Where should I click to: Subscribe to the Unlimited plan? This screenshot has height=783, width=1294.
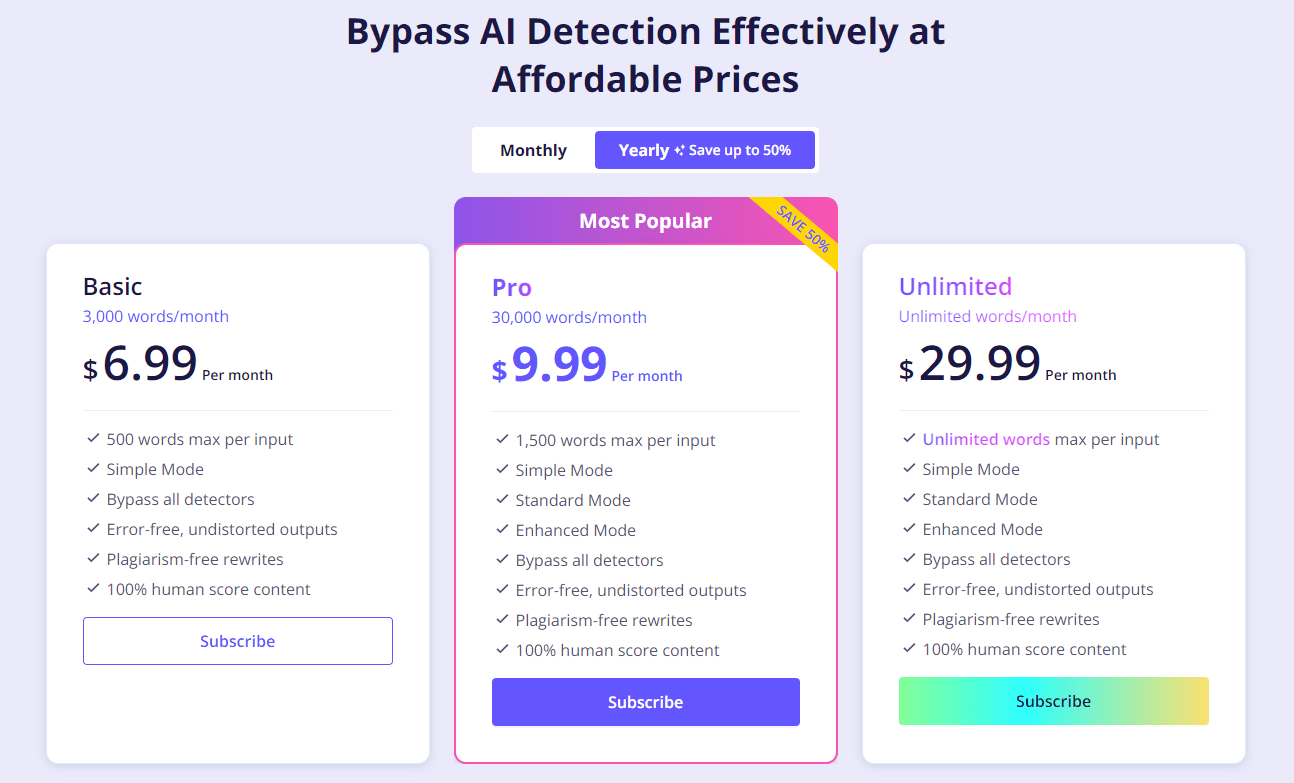pos(1053,701)
